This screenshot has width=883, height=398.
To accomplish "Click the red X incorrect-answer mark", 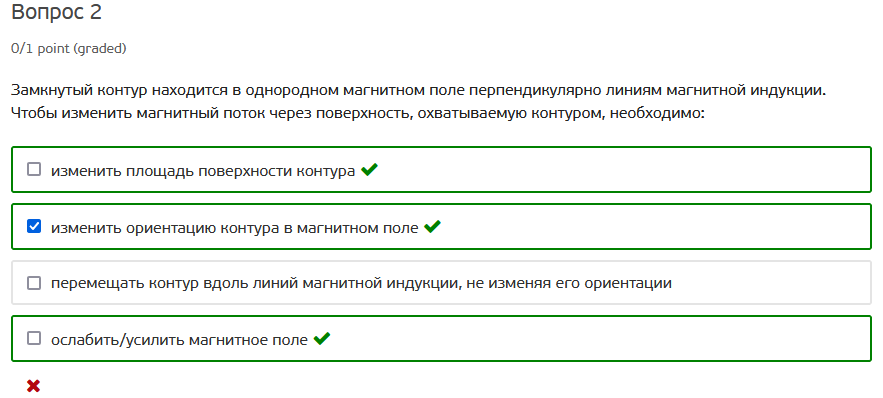I will [x=33, y=386].
